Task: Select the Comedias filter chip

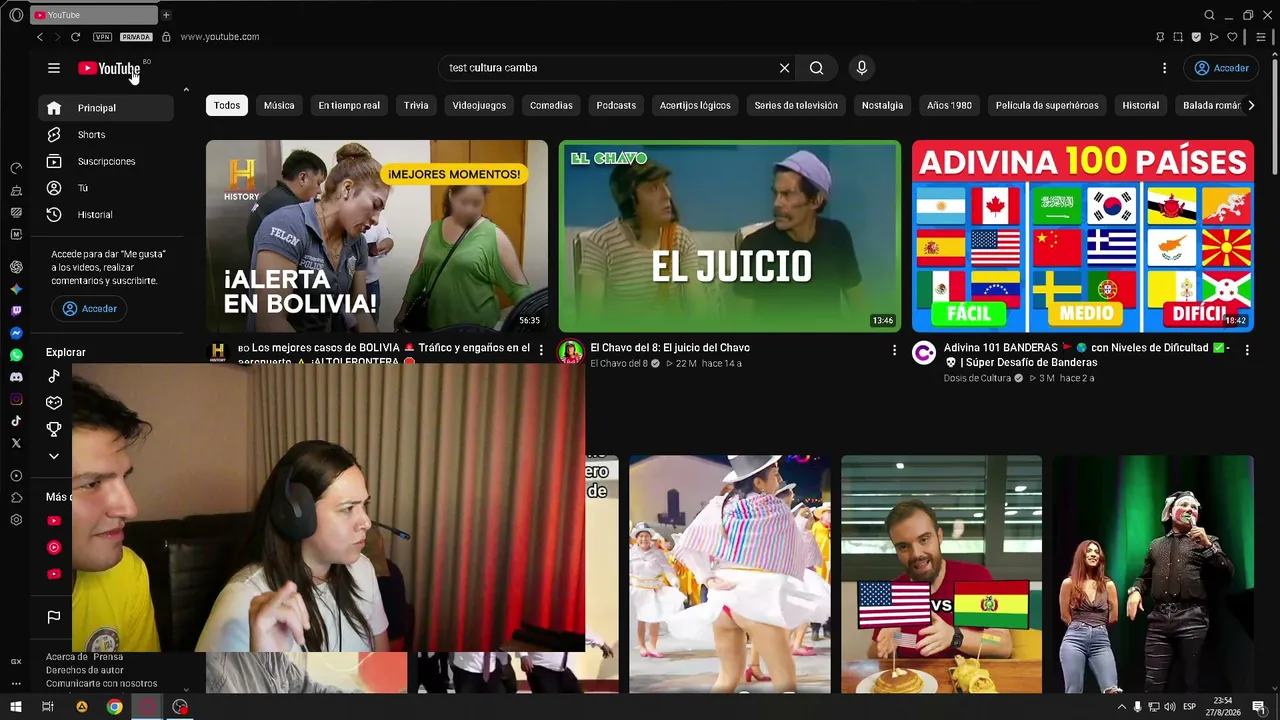Action: 551,105
